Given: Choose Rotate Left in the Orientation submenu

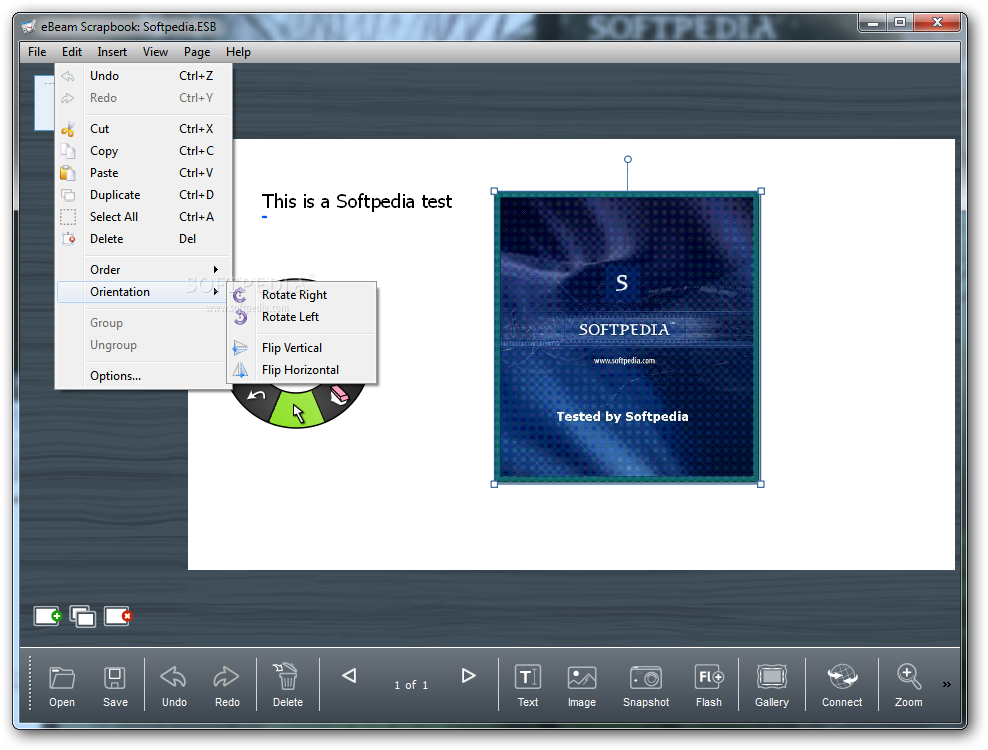Looking at the screenshot, I should tap(302, 317).
